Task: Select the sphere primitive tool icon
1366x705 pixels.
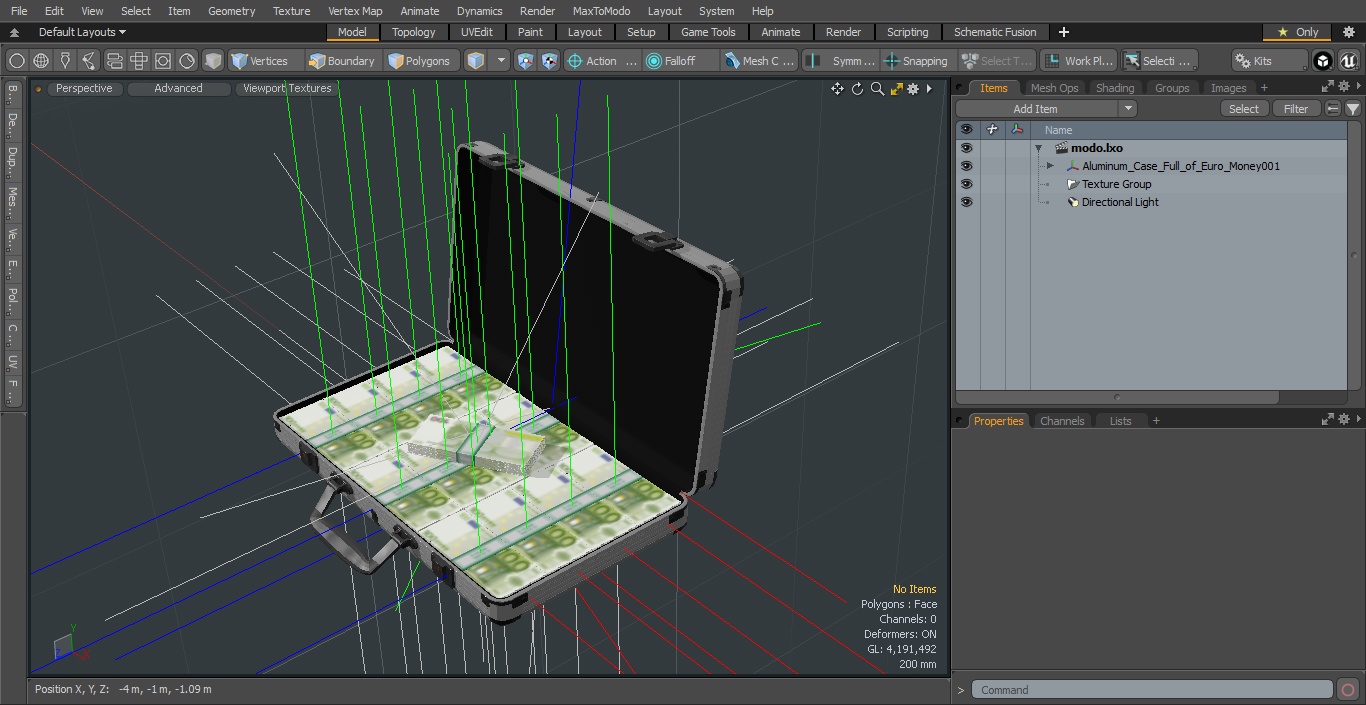Action: pyautogui.click(x=17, y=61)
